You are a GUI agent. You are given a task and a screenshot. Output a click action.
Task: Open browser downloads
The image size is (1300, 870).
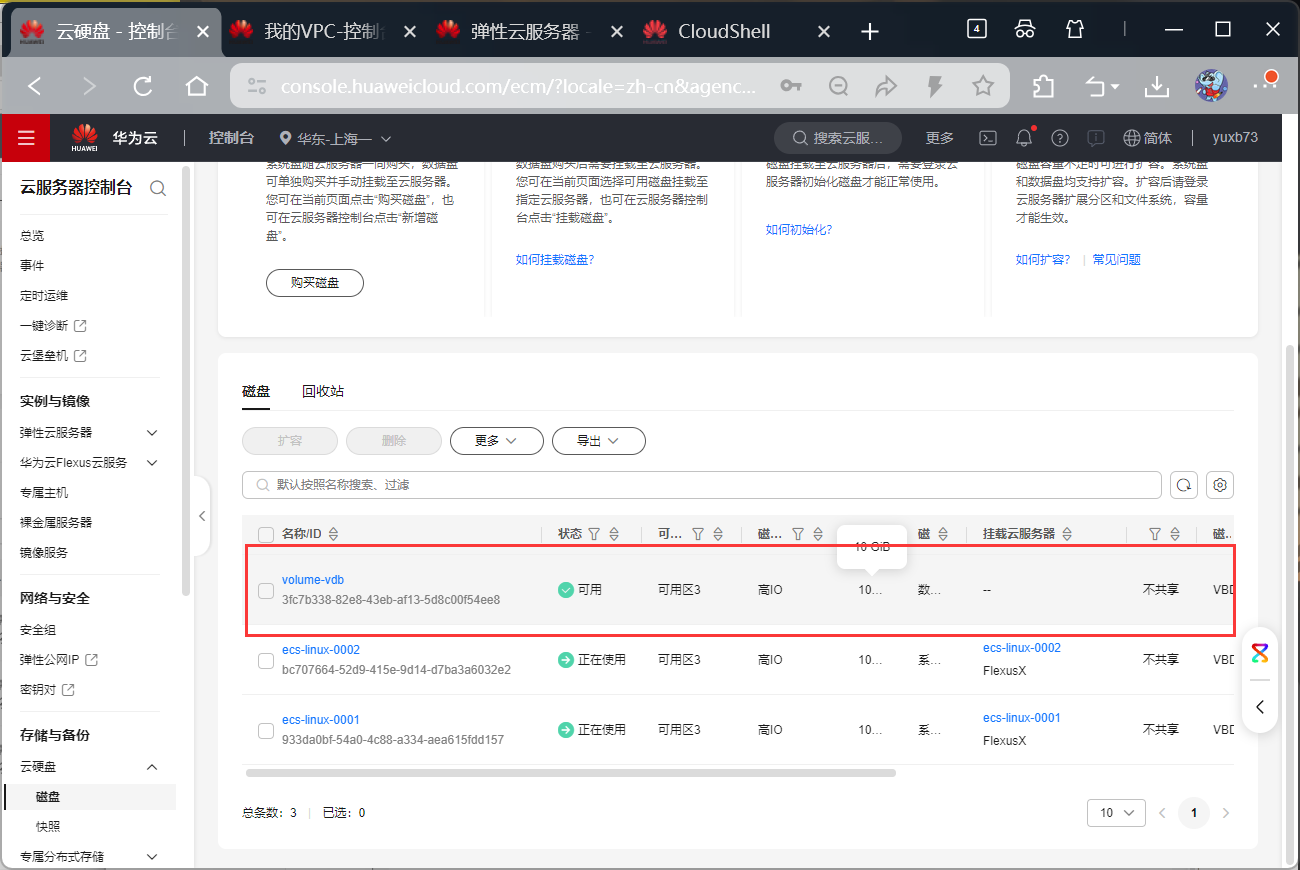(x=1157, y=87)
